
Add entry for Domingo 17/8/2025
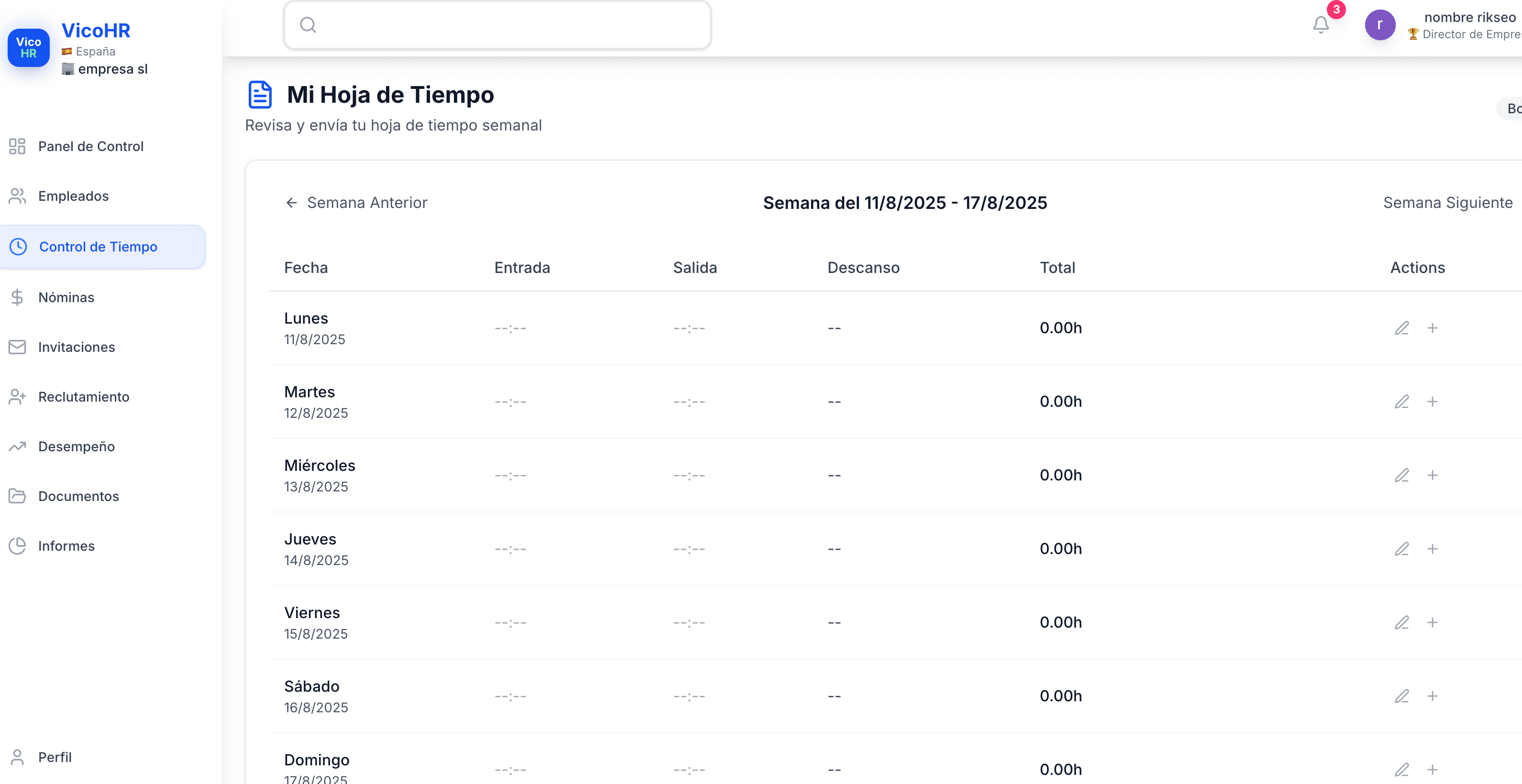point(1432,769)
